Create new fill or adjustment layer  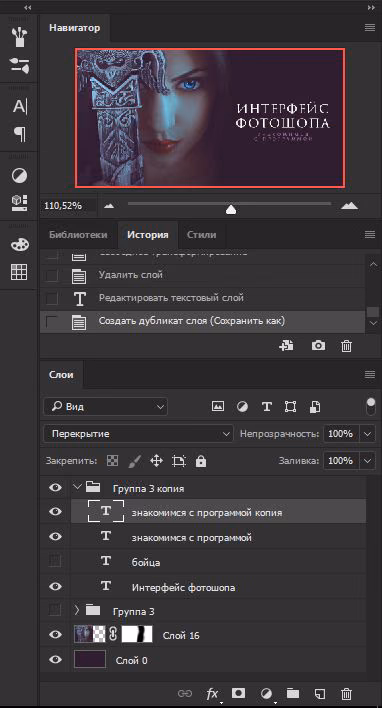(266, 694)
